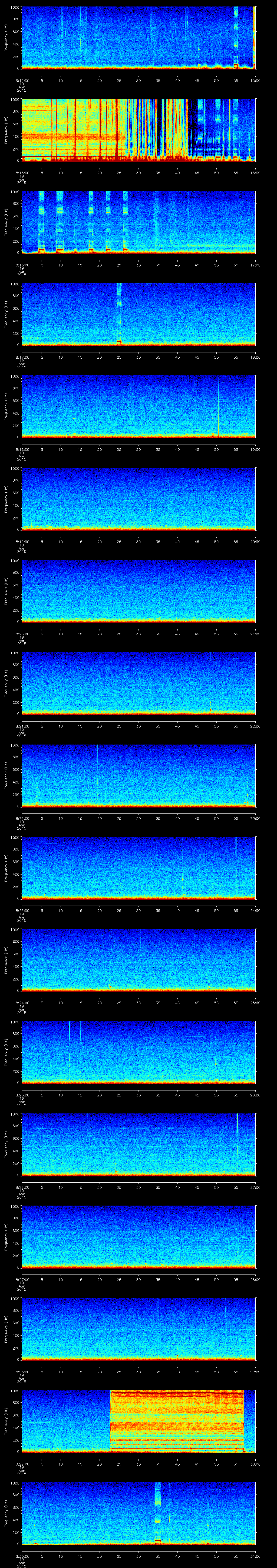Click the 31:00 end time label
The height and width of the screenshot is (1568, 277).
256,1556
